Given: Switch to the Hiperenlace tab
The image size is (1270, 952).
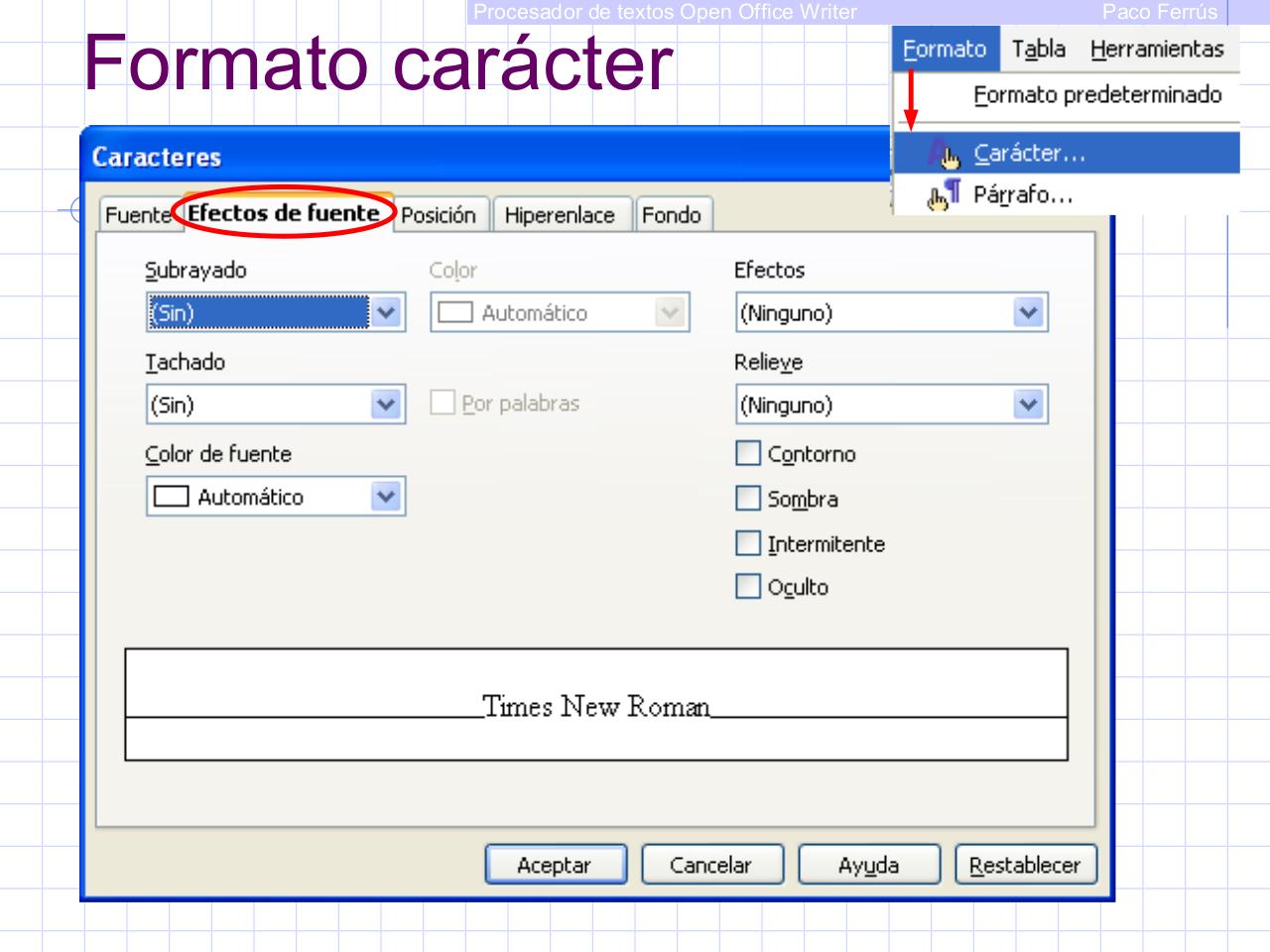Looking at the screenshot, I should pyautogui.click(x=562, y=213).
